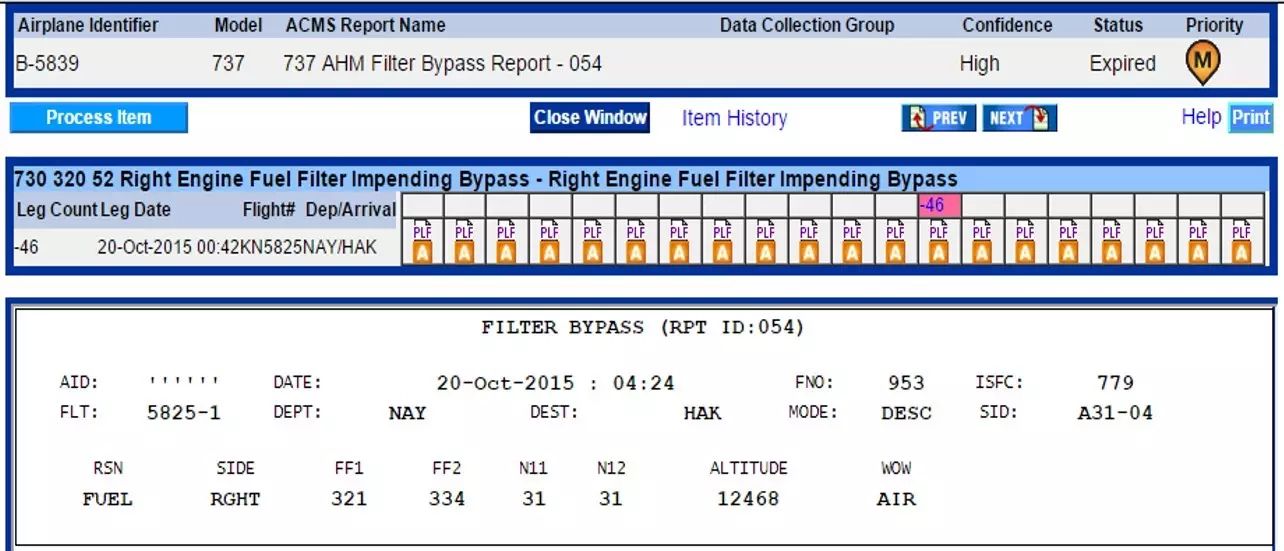
Task: Click the FILTER BYPASS (RPT ID:054) heading
Action: click(643, 328)
